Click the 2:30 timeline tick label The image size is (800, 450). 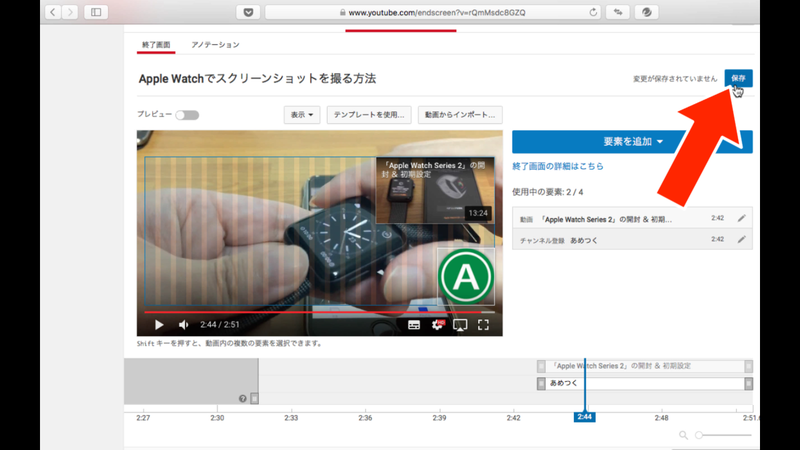coord(217,418)
